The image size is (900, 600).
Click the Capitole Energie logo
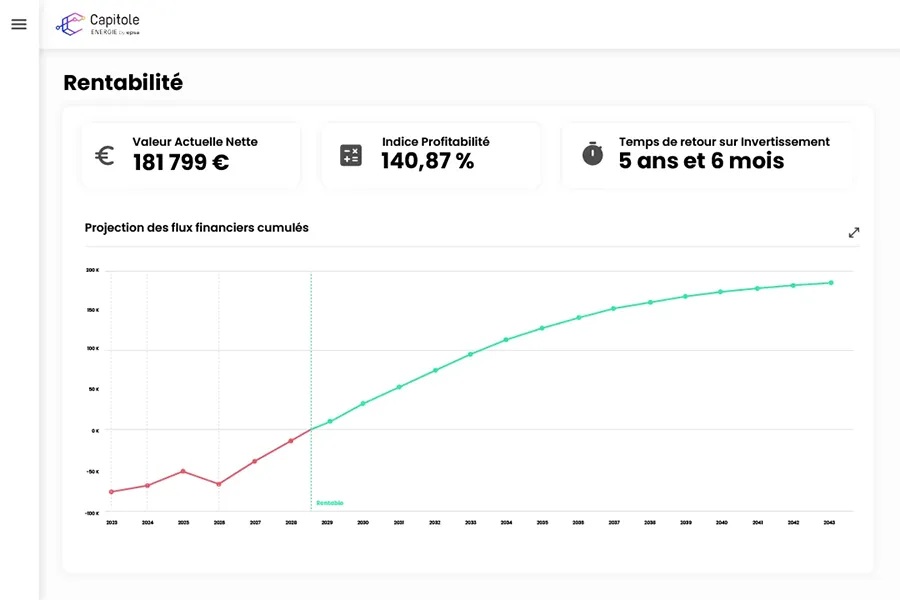[98, 24]
